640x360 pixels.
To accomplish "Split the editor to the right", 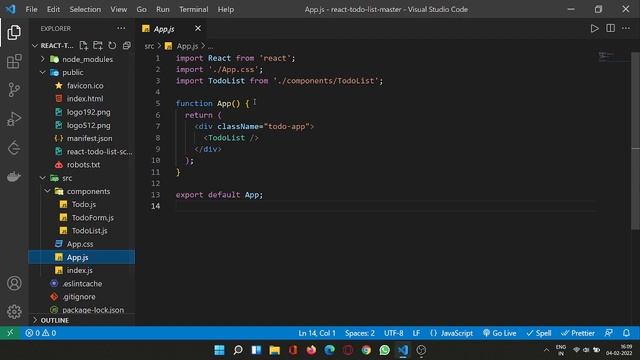I will tap(610, 28).
